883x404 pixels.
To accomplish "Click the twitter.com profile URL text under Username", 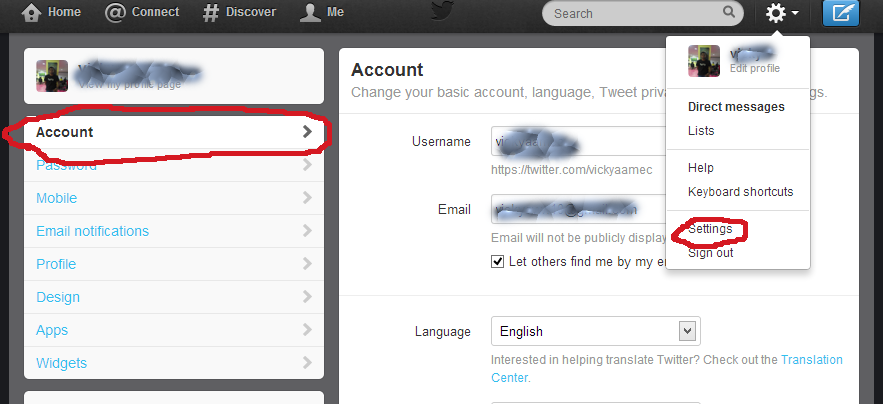I will 572,170.
